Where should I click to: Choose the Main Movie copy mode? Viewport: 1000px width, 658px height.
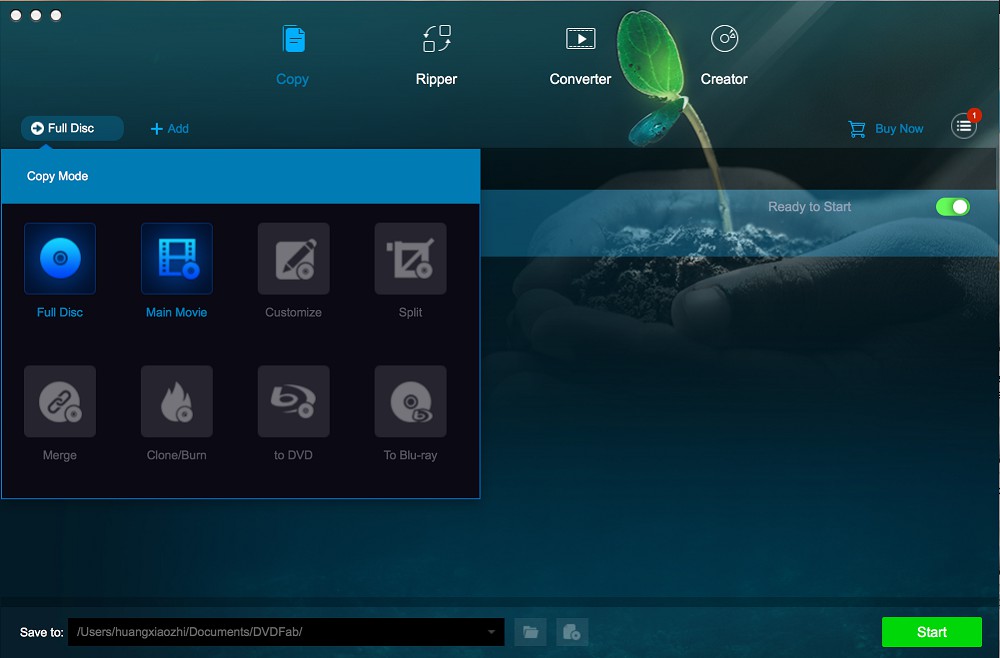177,259
